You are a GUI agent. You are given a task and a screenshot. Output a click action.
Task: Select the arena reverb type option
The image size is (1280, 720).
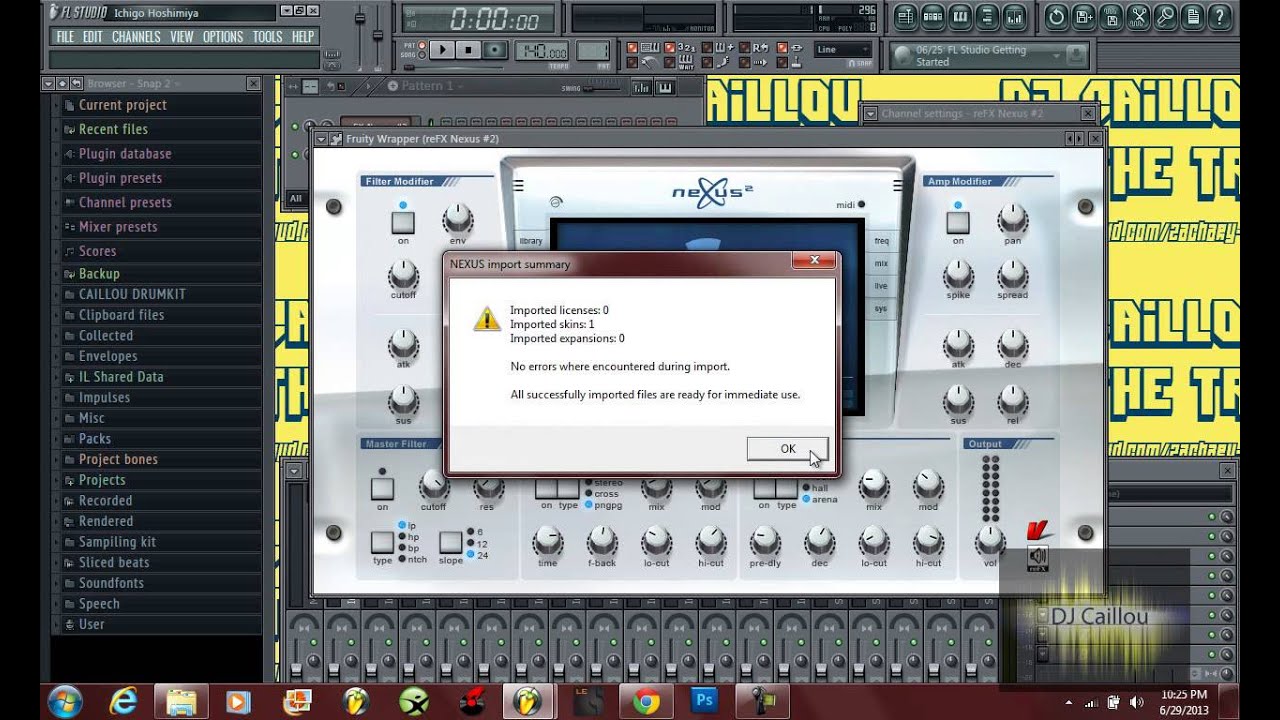[x=820, y=499]
